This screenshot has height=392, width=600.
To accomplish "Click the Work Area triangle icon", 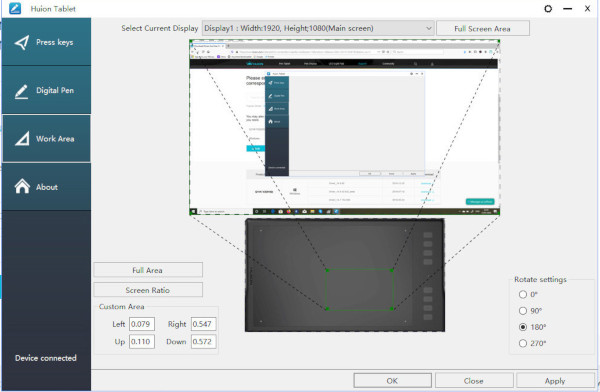I will click(22, 139).
